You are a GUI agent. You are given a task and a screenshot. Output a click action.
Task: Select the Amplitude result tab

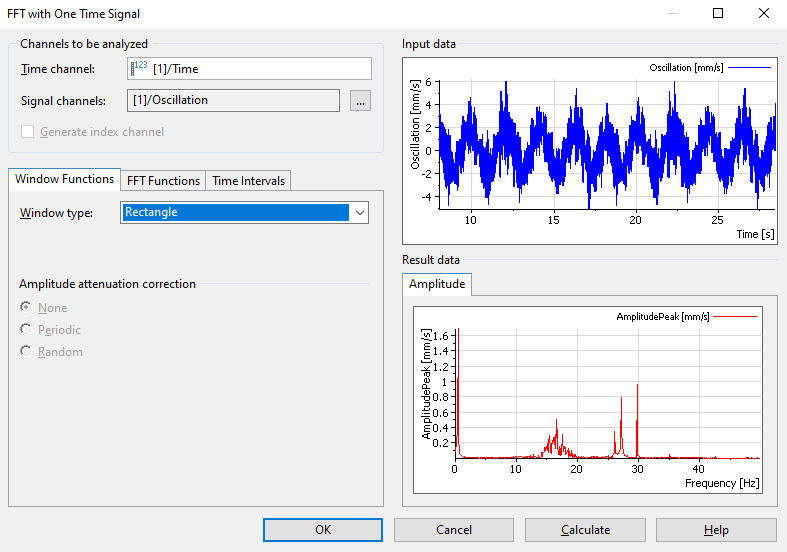[437, 284]
